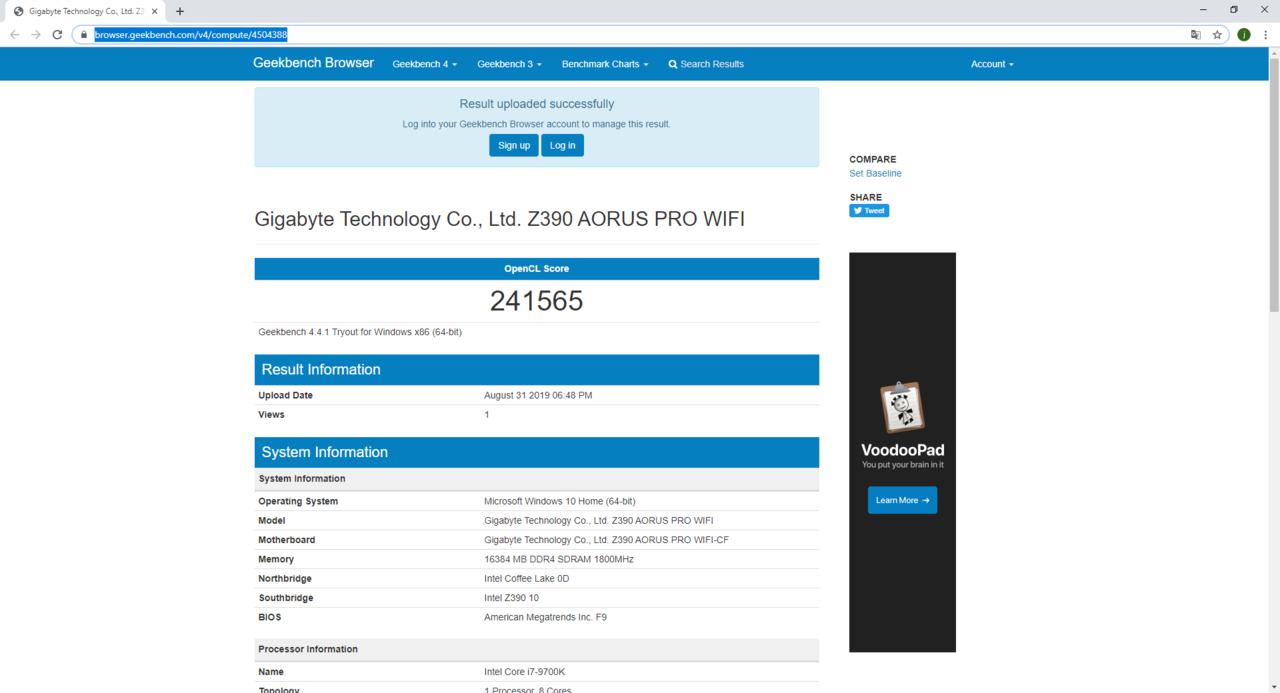Open the Chrome three-dot menu
The image size is (1280, 693).
(x=1266, y=34)
